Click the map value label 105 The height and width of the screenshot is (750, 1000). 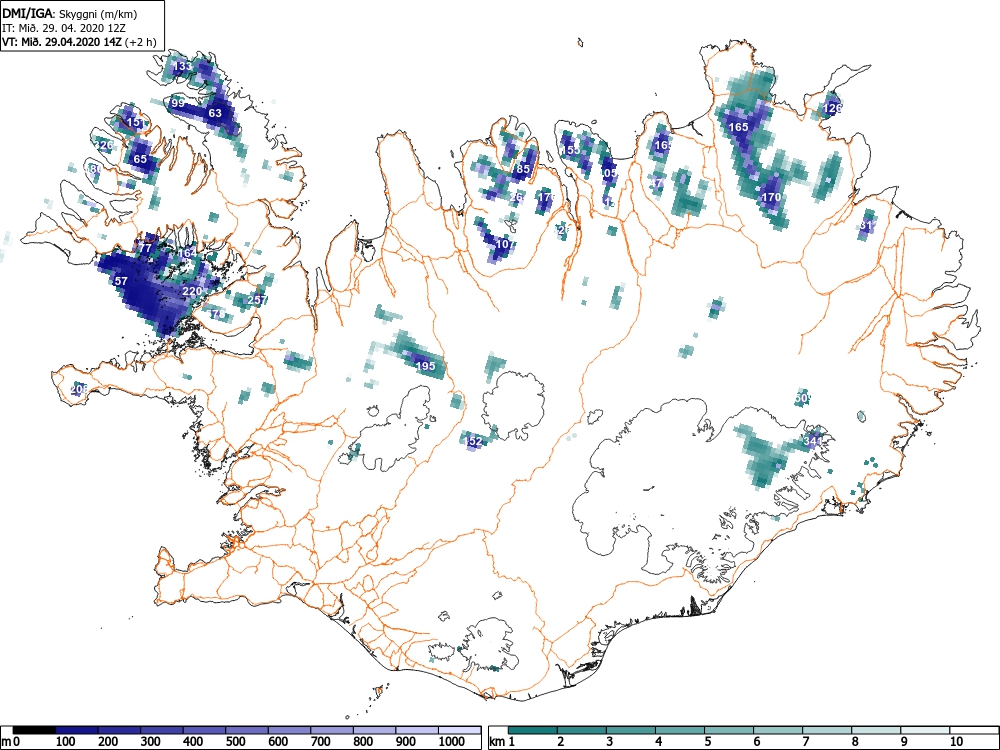pos(609,173)
